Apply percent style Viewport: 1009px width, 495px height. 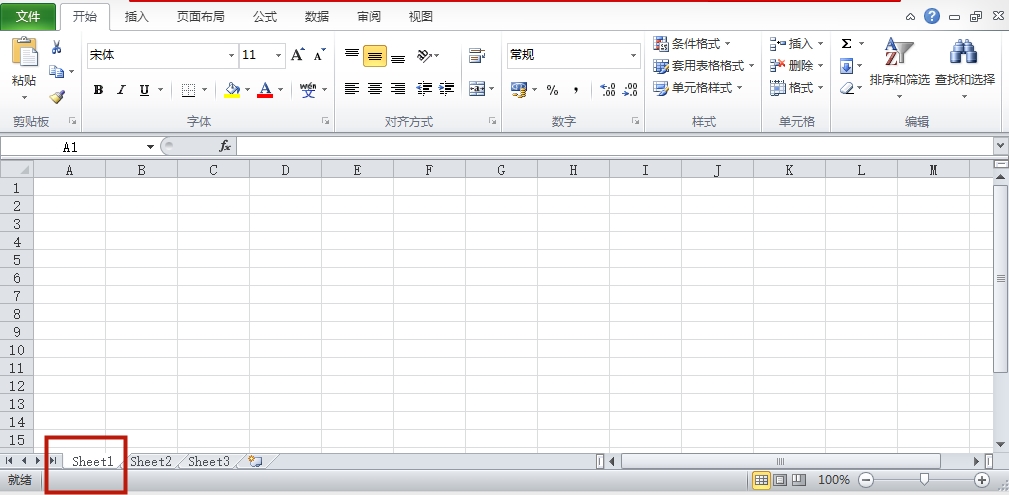click(x=552, y=90)
